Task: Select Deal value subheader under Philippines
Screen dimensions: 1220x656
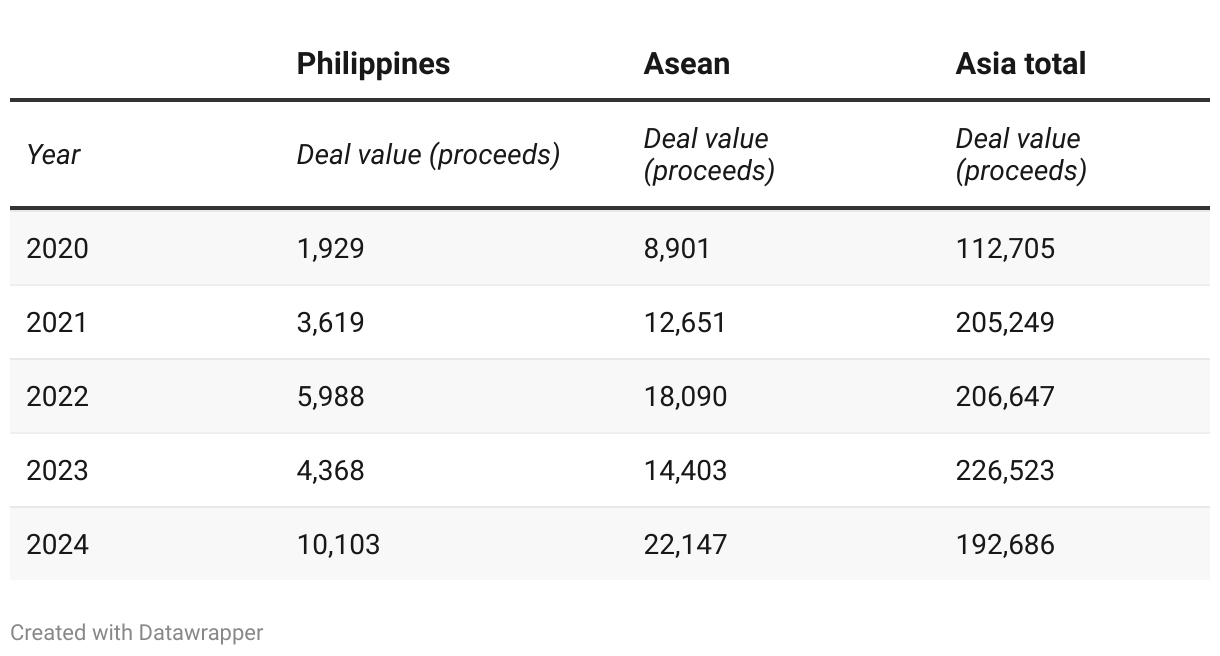Action: pyautogui.click(x=428, y=155)
